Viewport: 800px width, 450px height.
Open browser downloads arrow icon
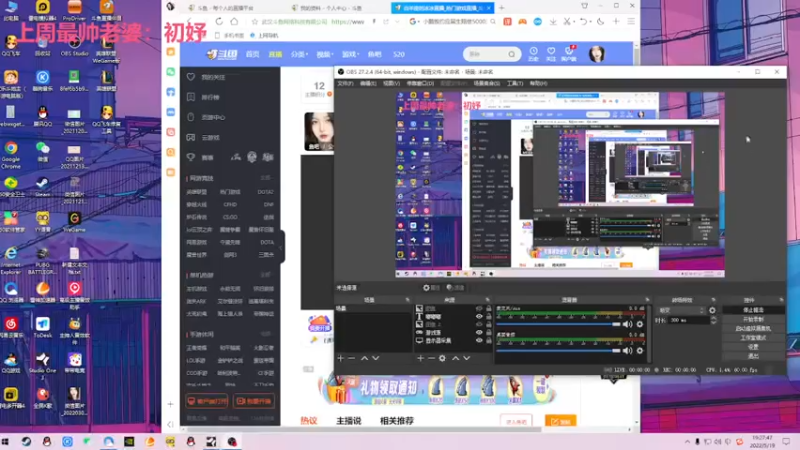pos(553,21)
